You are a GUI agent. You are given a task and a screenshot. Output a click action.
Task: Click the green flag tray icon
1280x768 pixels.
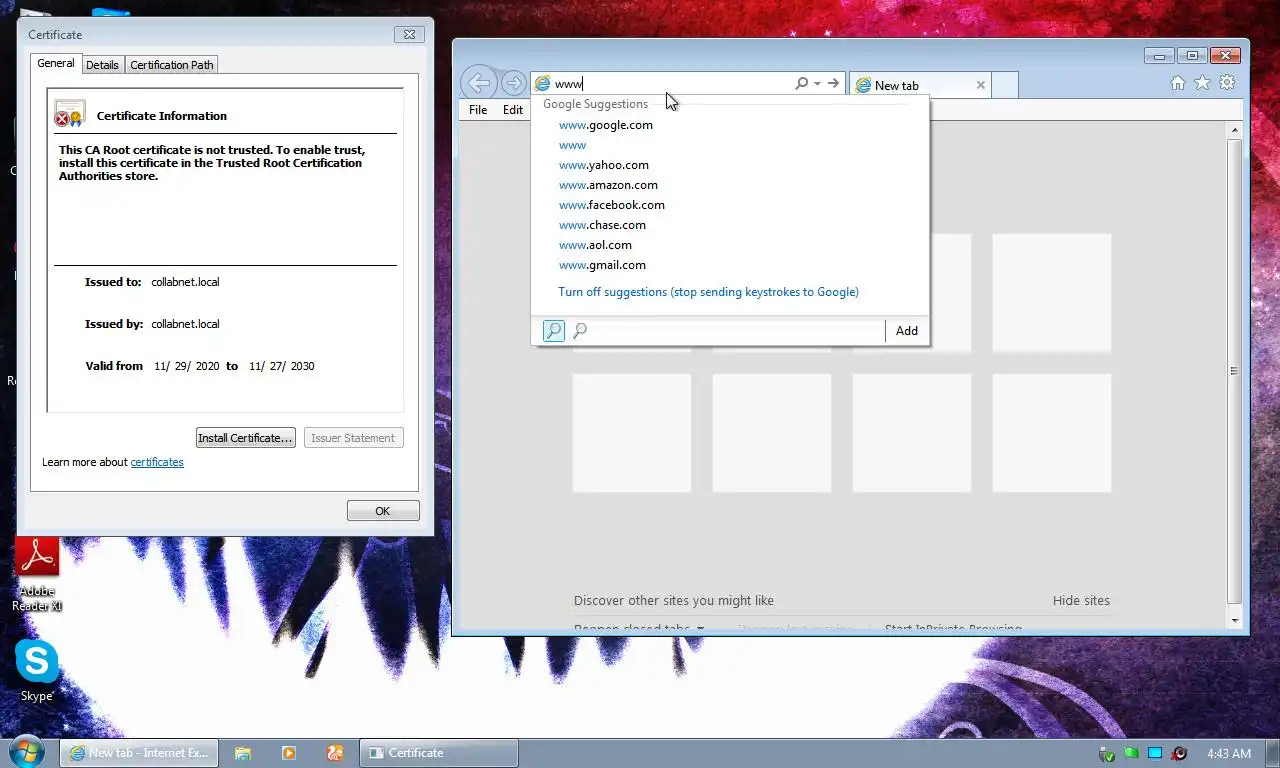tap(1131, 753)
